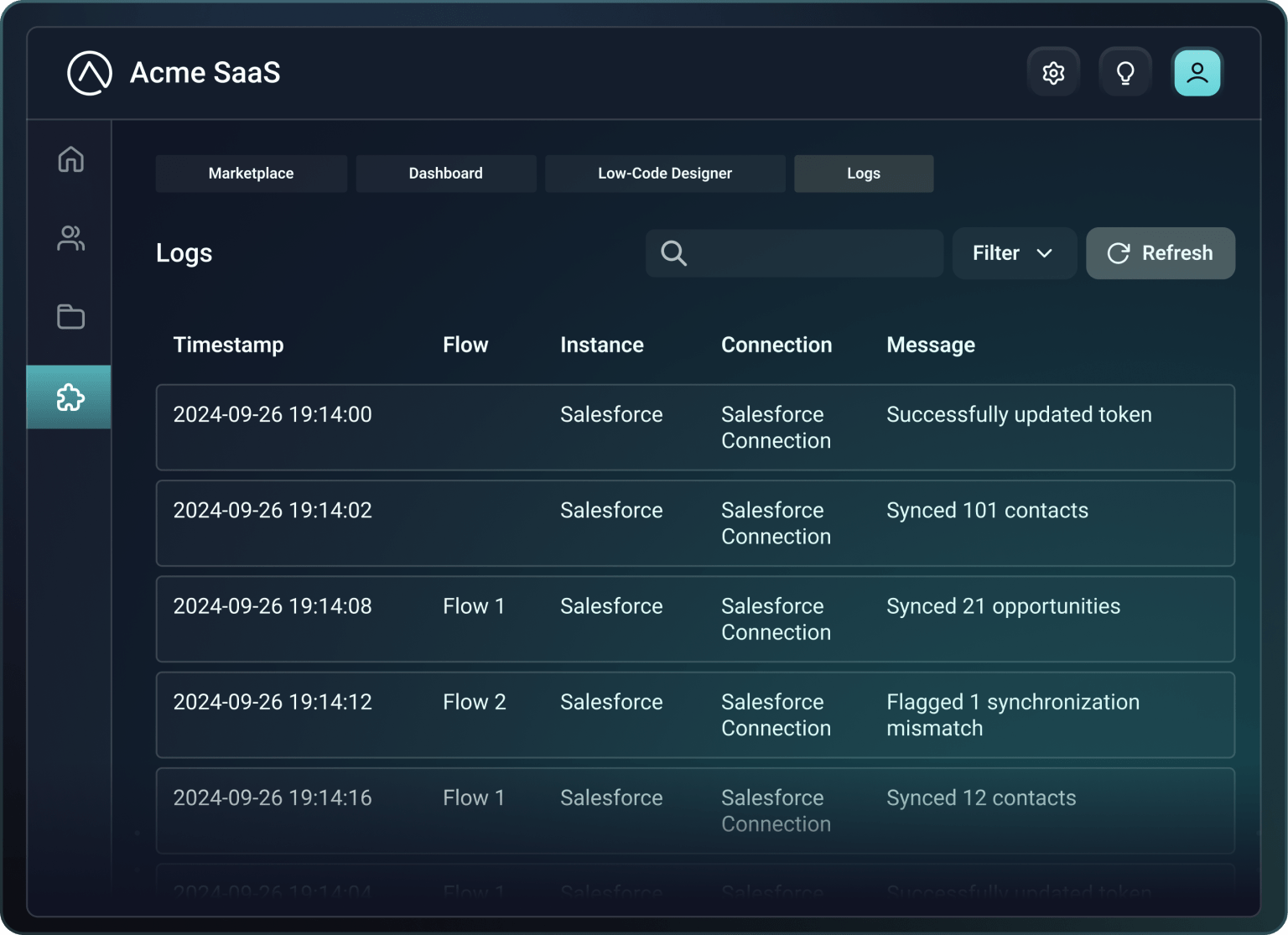The height and width of the screenshot is (935, 1288).
Task: Click the Refresh text label
Action: tap(1177, 253)
